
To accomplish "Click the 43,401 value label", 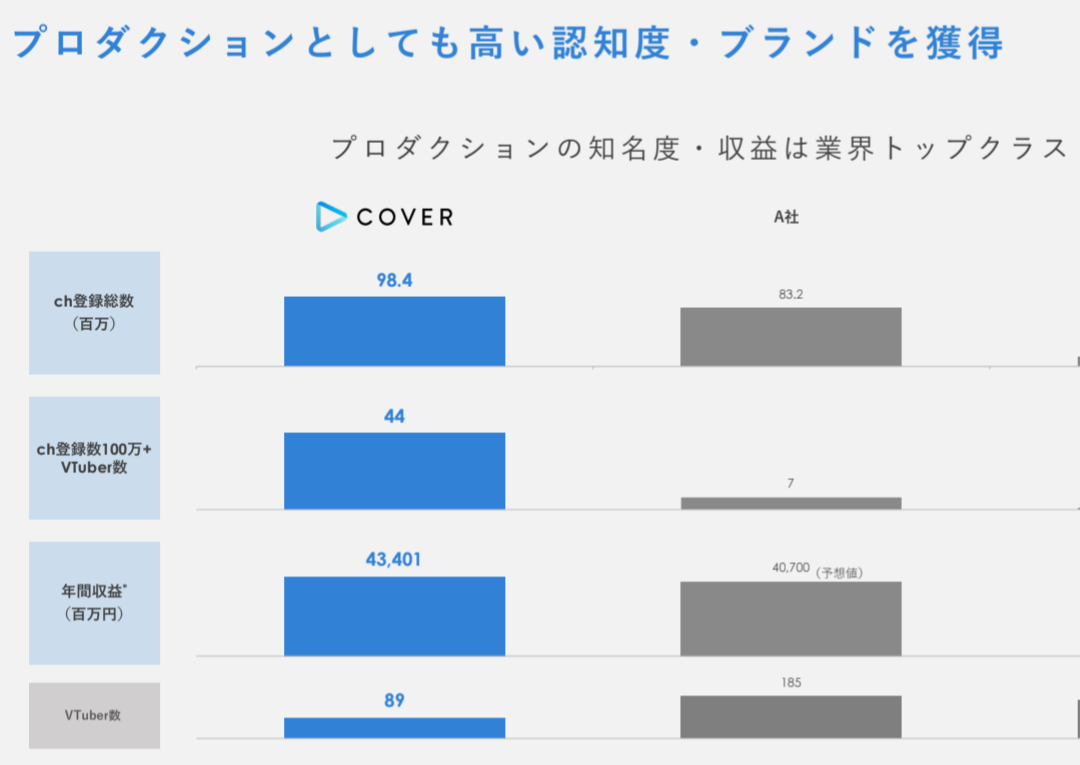I will pyautogui.click(x=393, y=559).
